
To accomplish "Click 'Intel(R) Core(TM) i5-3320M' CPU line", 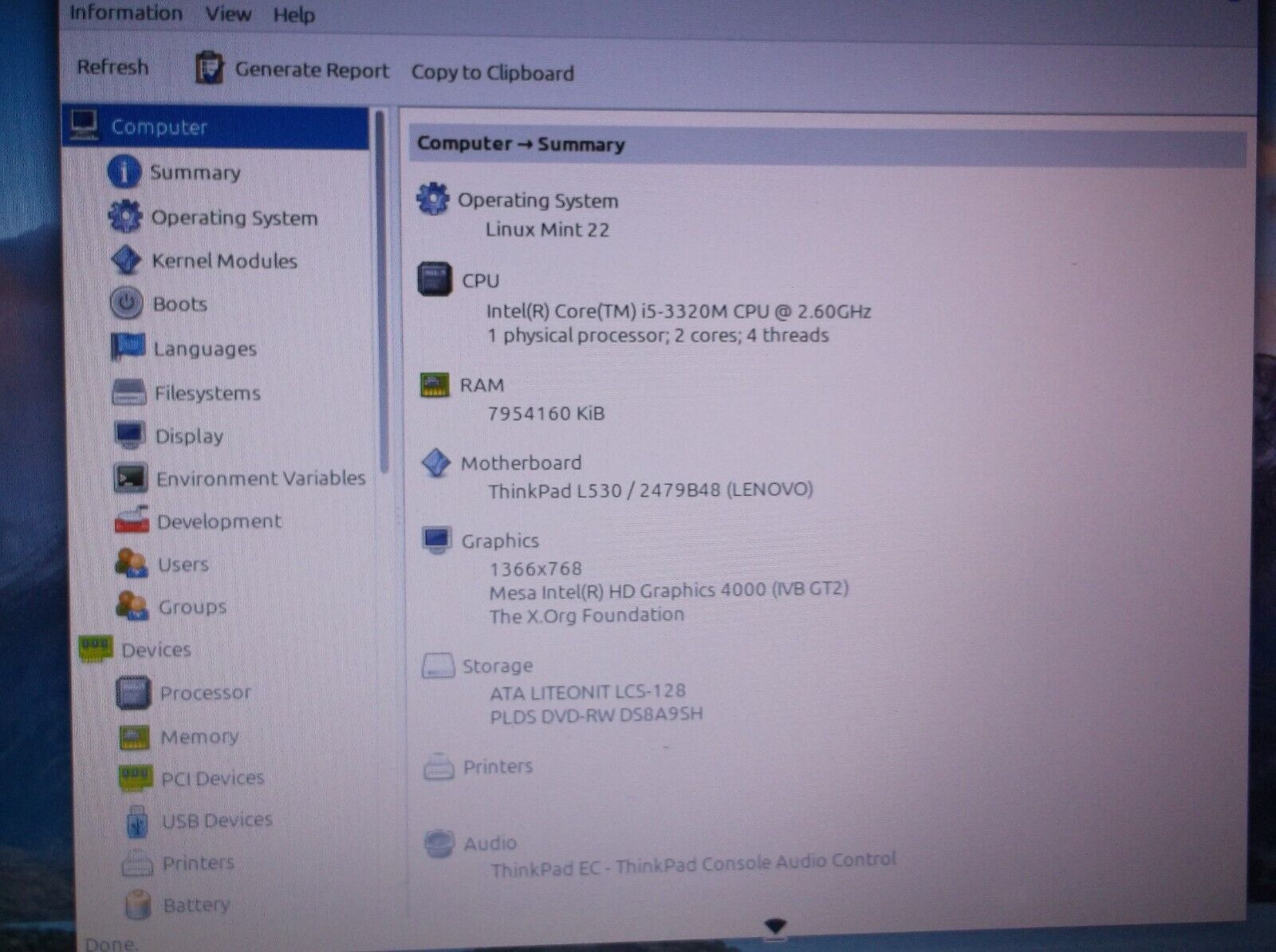I will click(x=679, y=311).
